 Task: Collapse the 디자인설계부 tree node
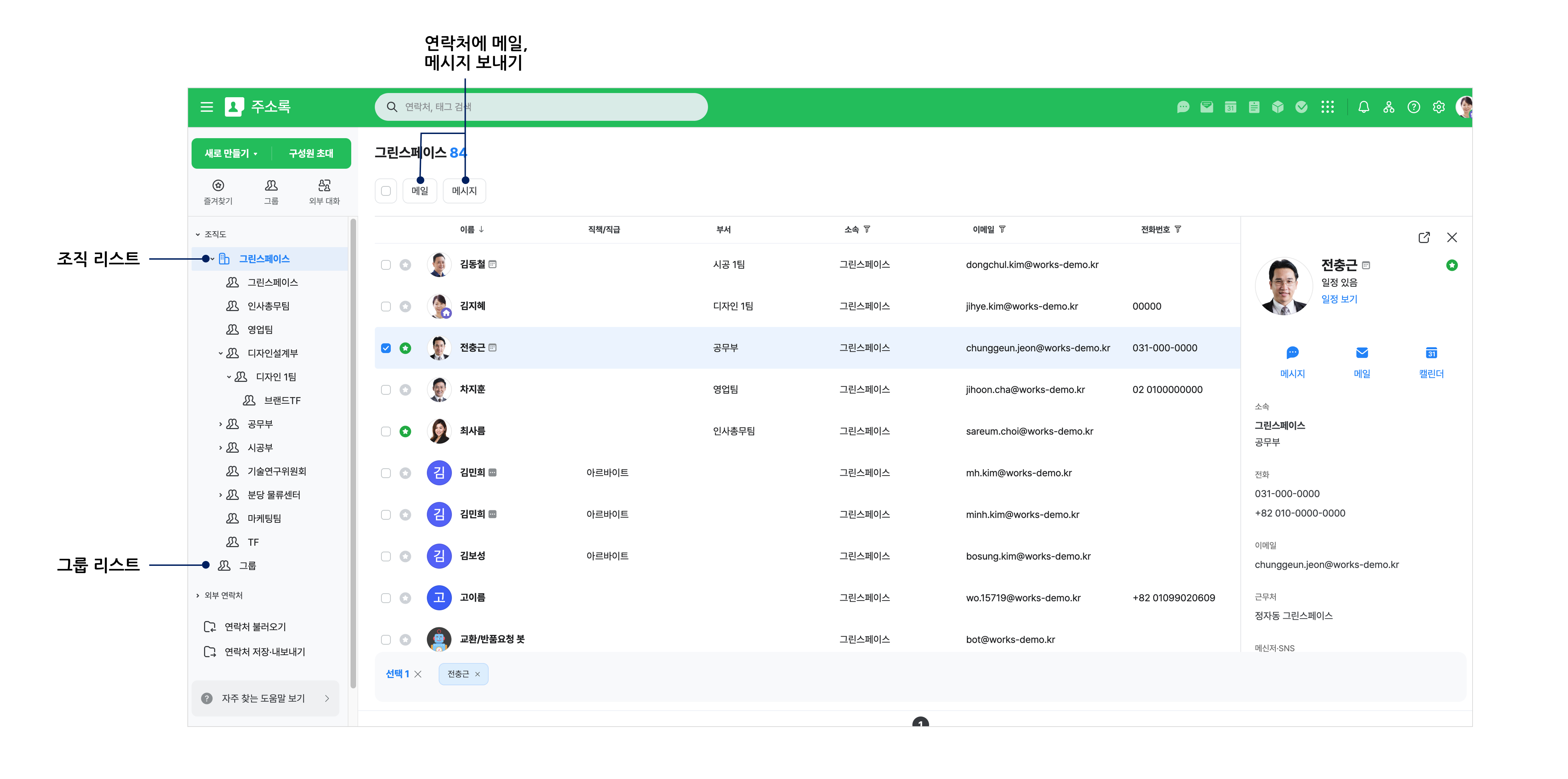pos(220,353)
